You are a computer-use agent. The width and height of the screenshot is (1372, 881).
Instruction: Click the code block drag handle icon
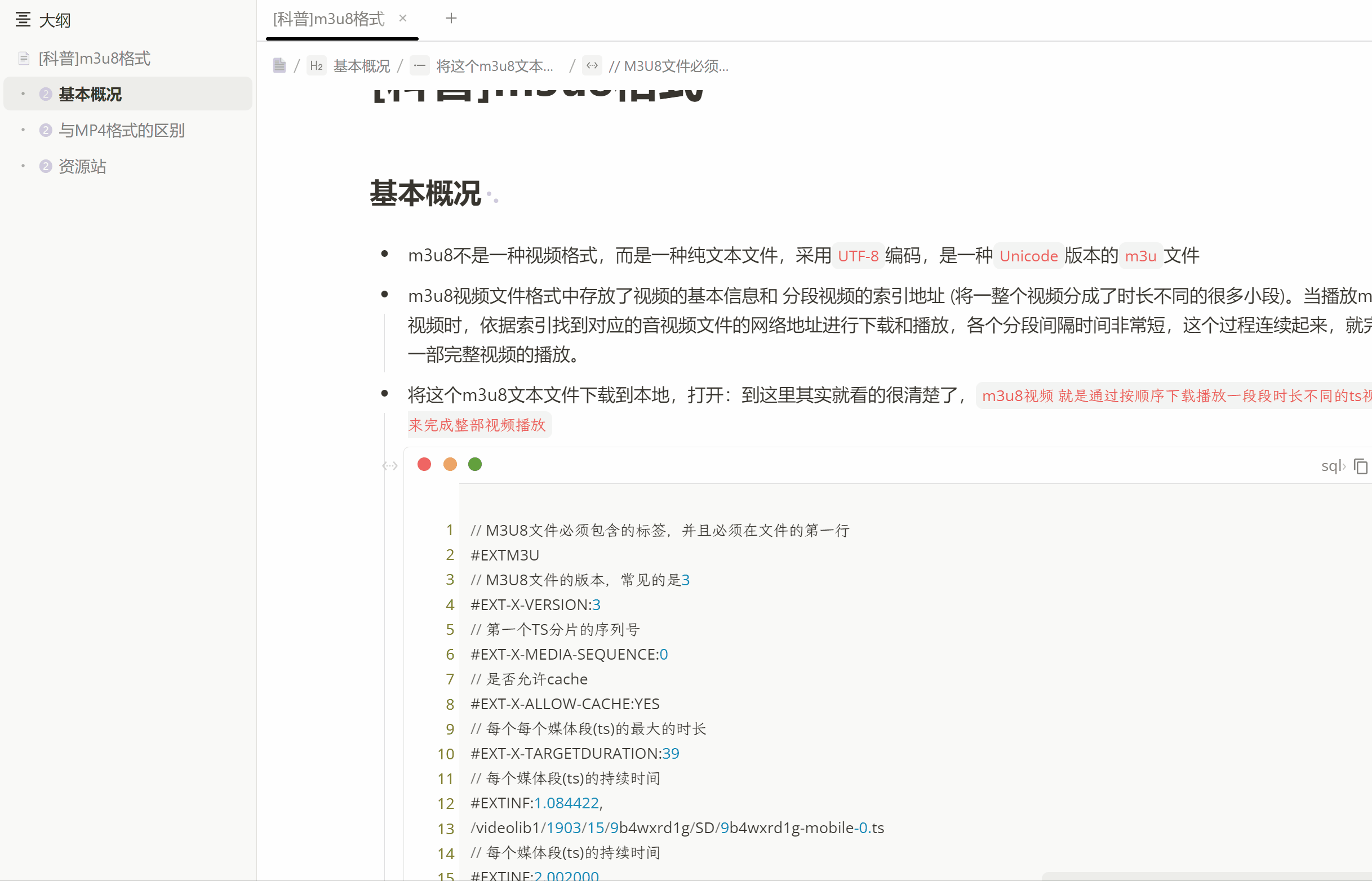coord(390,466)
